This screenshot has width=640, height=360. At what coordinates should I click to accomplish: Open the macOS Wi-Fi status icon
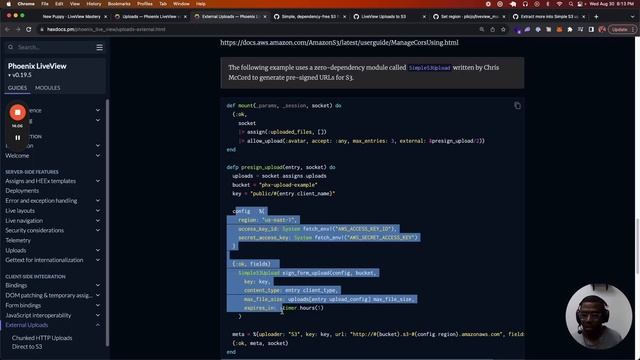[559, 4]
